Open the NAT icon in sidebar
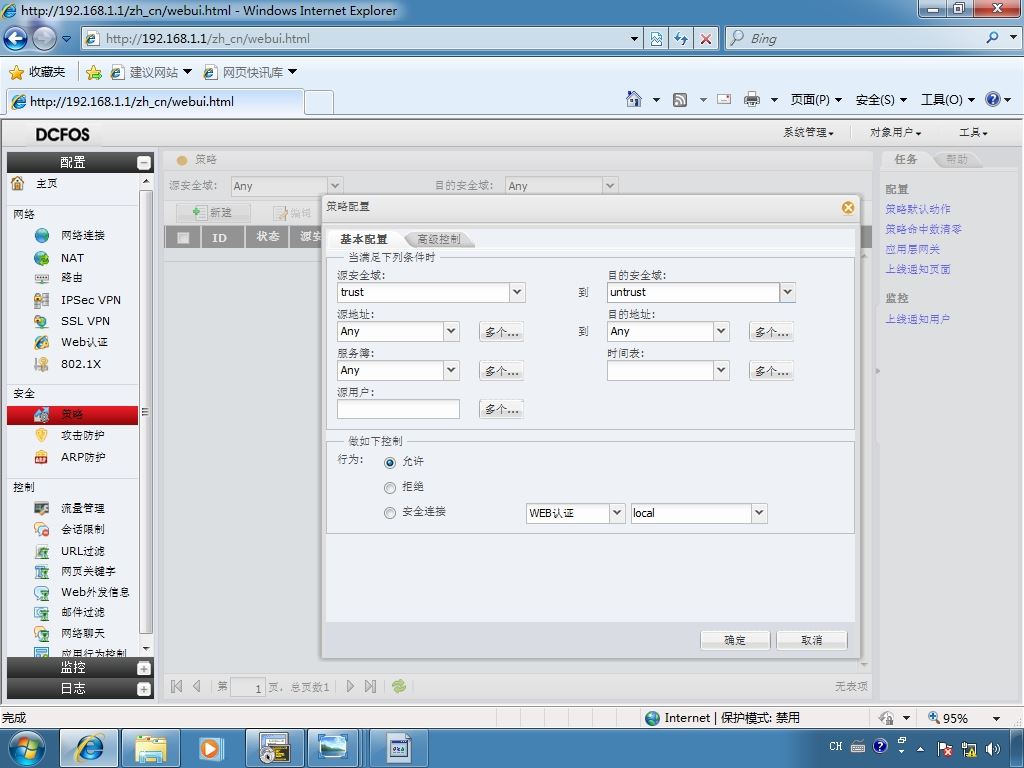Viewport: 1024px width, 768px height. (42, 258)
